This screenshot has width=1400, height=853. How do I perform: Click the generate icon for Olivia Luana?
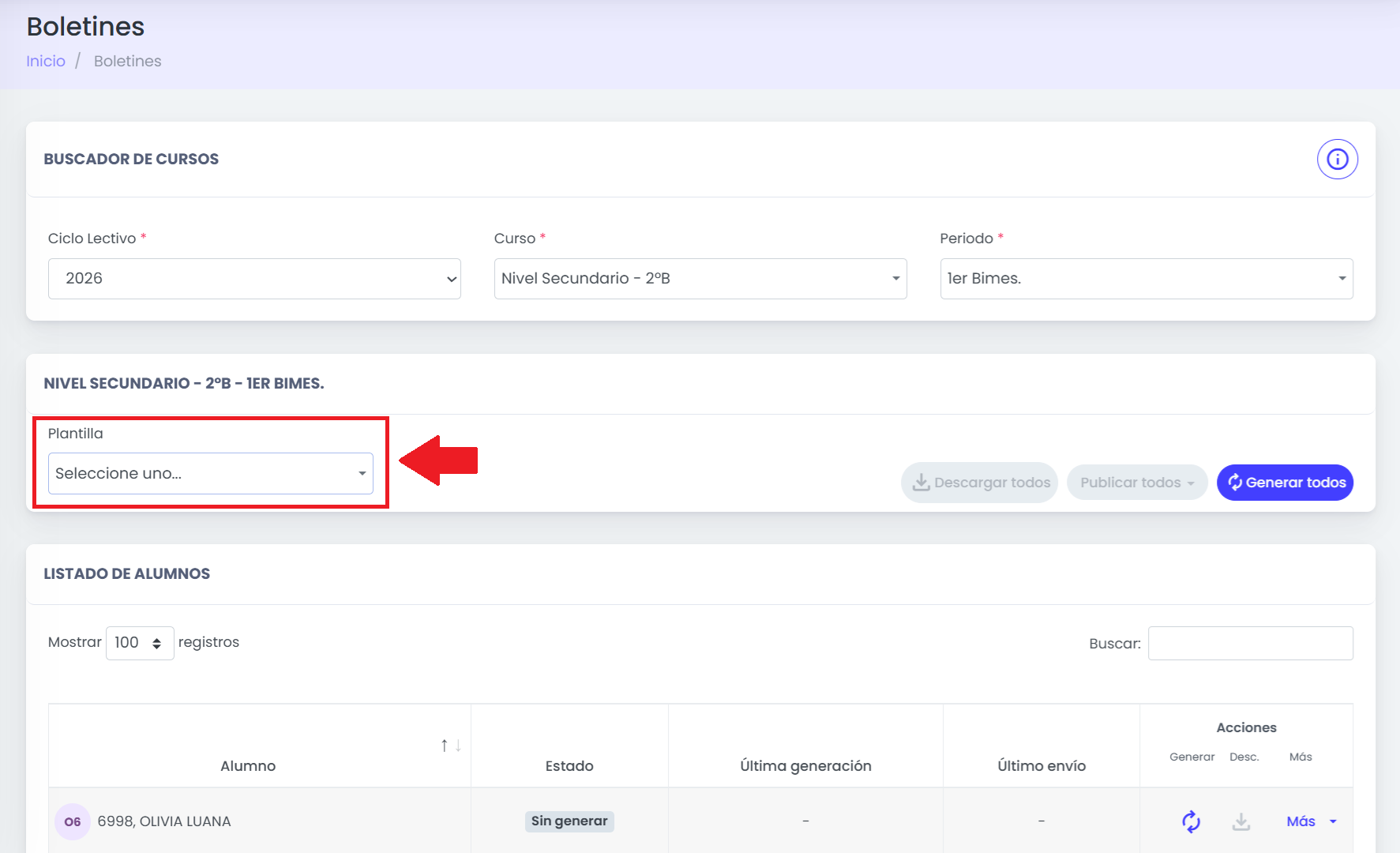(1191, 821)
